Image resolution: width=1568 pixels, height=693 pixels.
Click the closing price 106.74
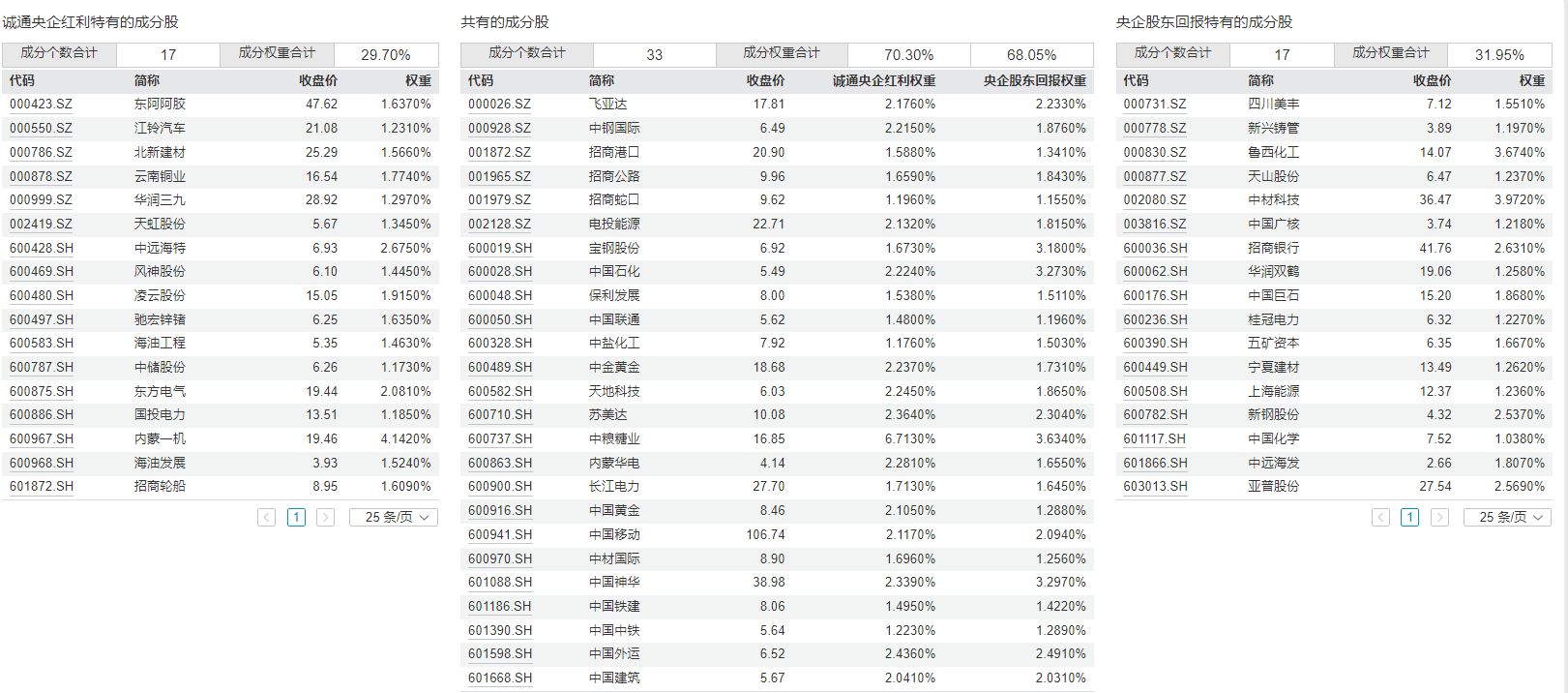[765, 534]
